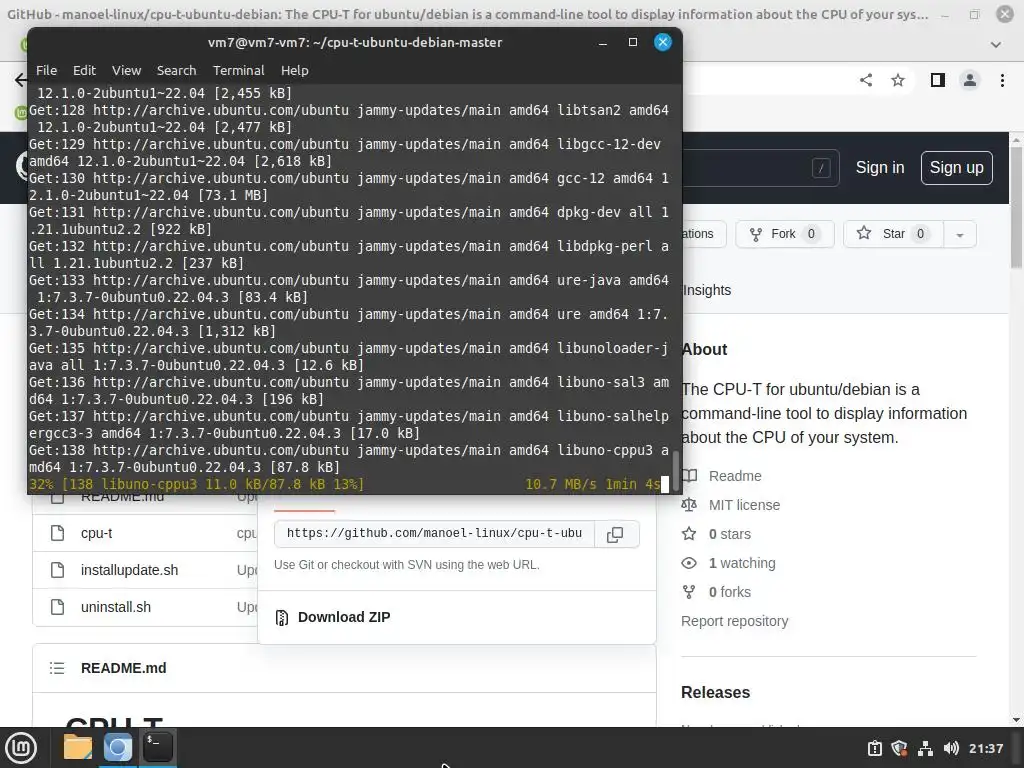Viewport: 1024px width, 768px height.
Task: View the 0 forks link
Action: pyautogui.click(x=729, y=592)
